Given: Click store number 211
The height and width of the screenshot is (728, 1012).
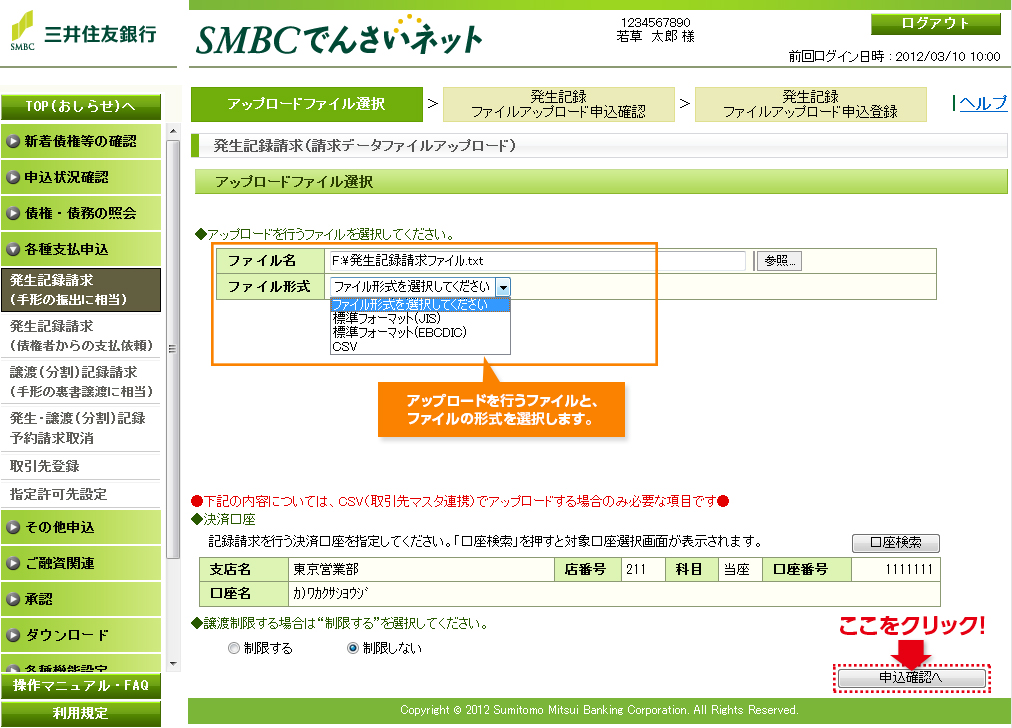Looking at the screenshot, I should pyautogui.click(x=643, y=569).
